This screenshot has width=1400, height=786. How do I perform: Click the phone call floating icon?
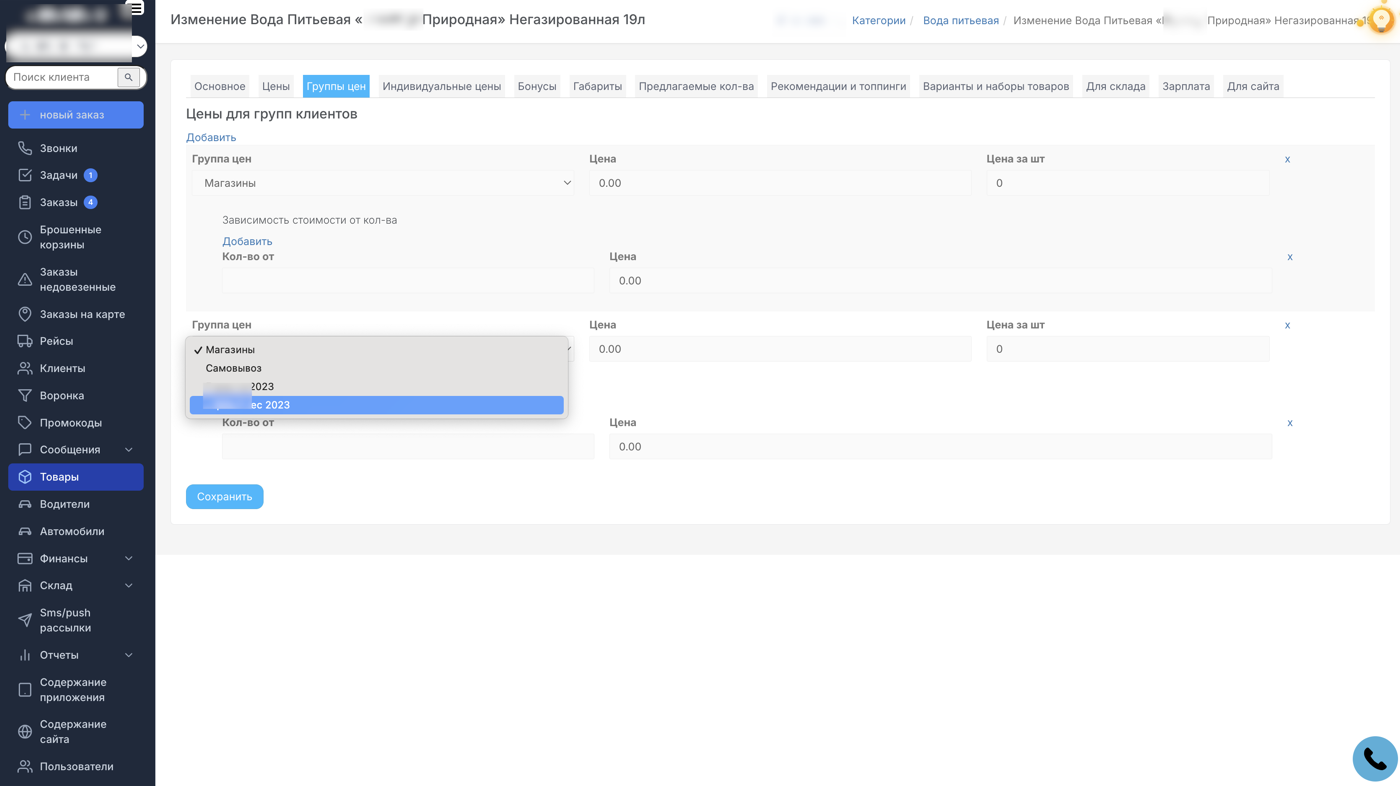1374,759
